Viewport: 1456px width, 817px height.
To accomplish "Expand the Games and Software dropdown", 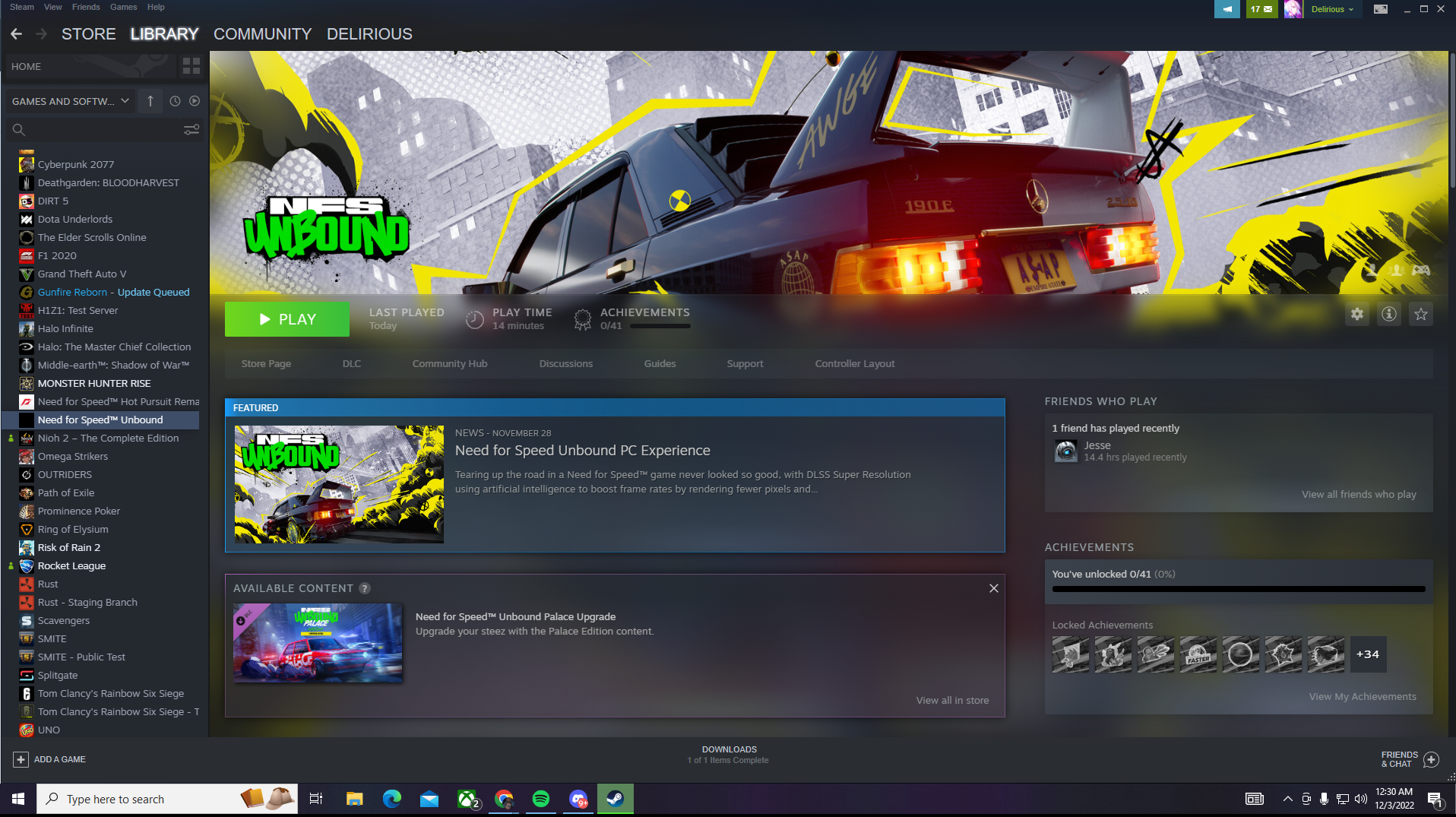I will [x=70, y=101].
